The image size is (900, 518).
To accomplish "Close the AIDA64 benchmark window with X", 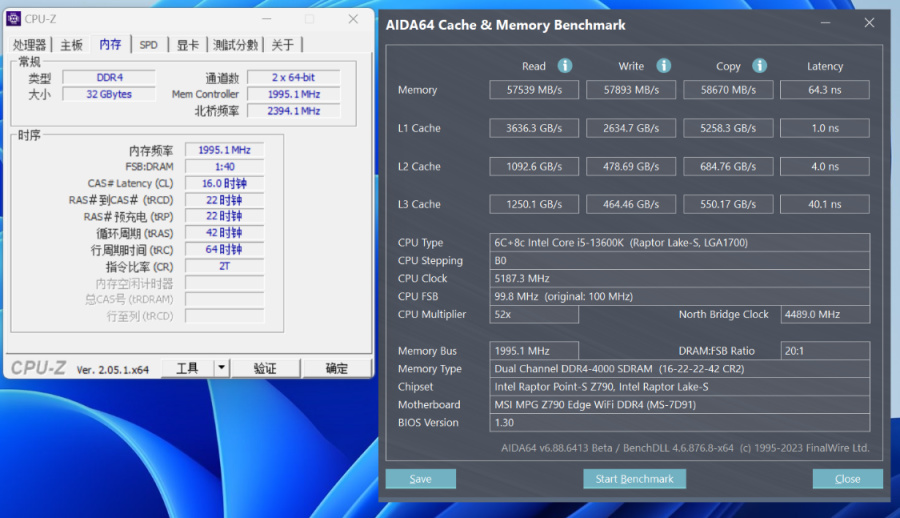I will coord(869,23).
